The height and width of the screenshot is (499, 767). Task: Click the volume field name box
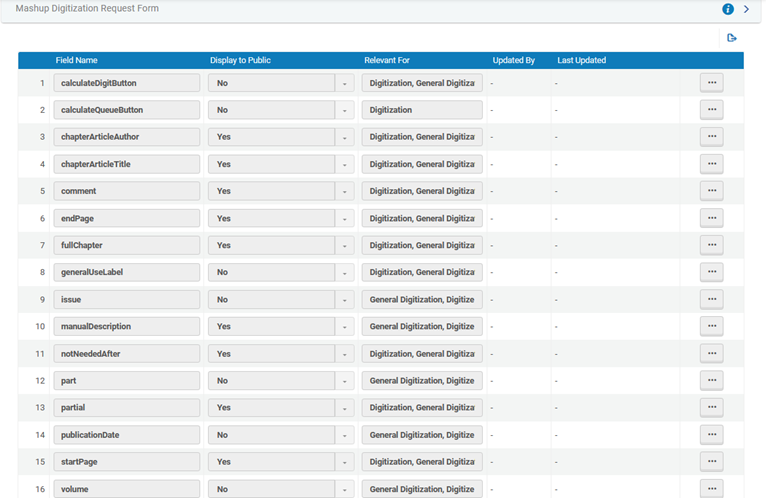(127, 489)
